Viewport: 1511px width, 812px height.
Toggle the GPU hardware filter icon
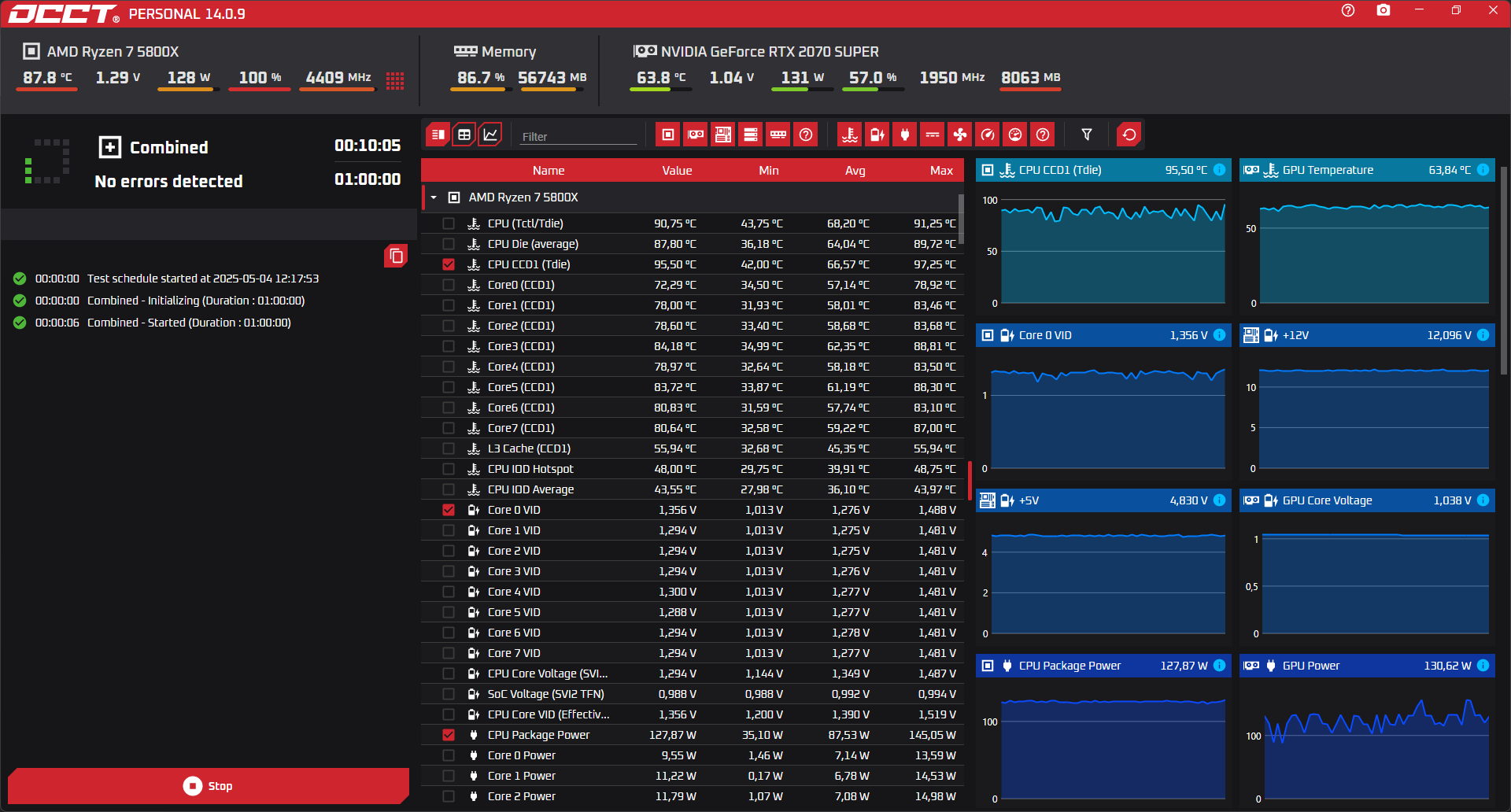pos(696,135)
